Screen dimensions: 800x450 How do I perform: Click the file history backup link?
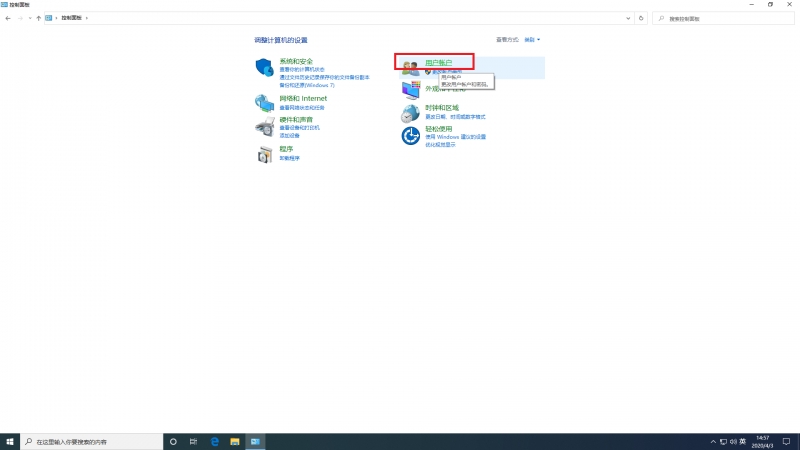[324, 78]
